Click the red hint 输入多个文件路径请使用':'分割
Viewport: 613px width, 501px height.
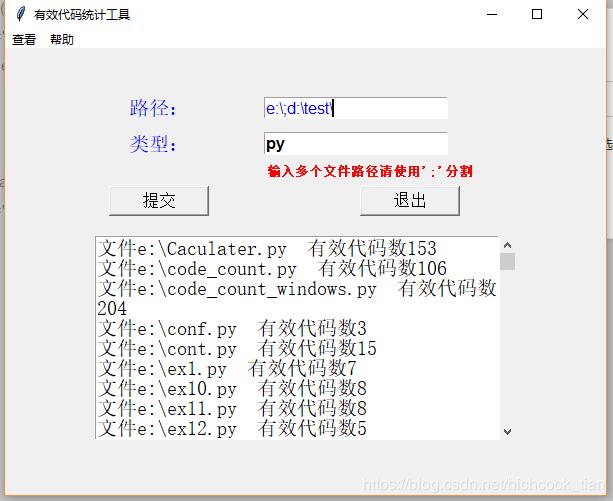pos(370,171)
